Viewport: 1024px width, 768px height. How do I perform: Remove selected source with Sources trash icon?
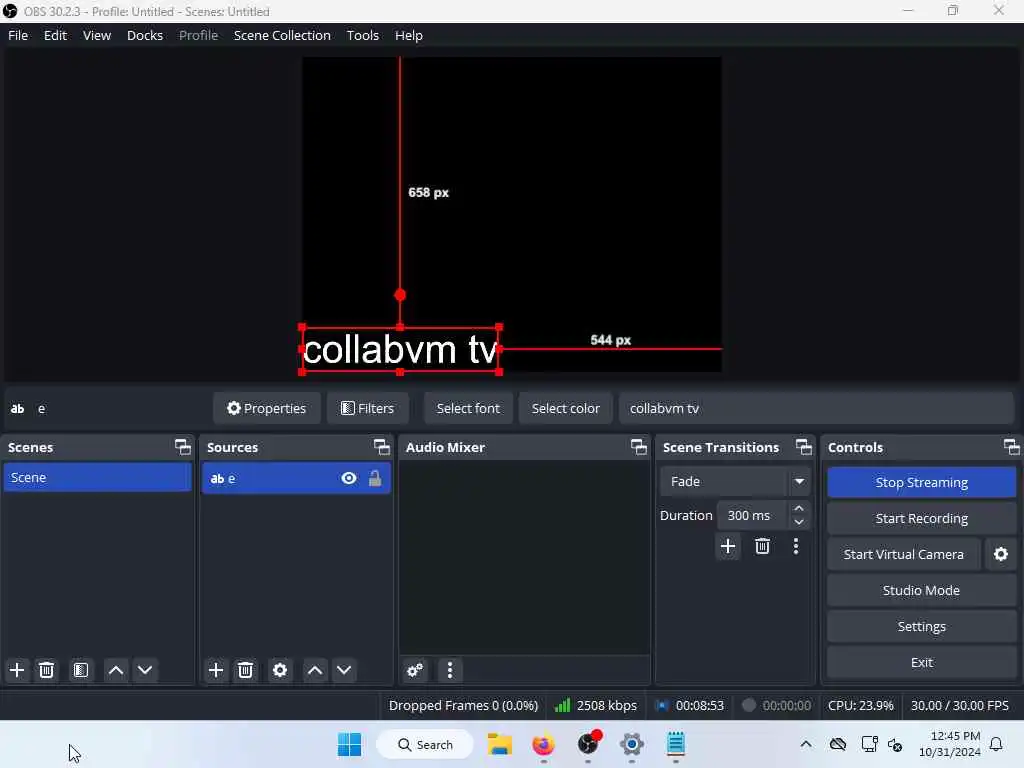246,670
